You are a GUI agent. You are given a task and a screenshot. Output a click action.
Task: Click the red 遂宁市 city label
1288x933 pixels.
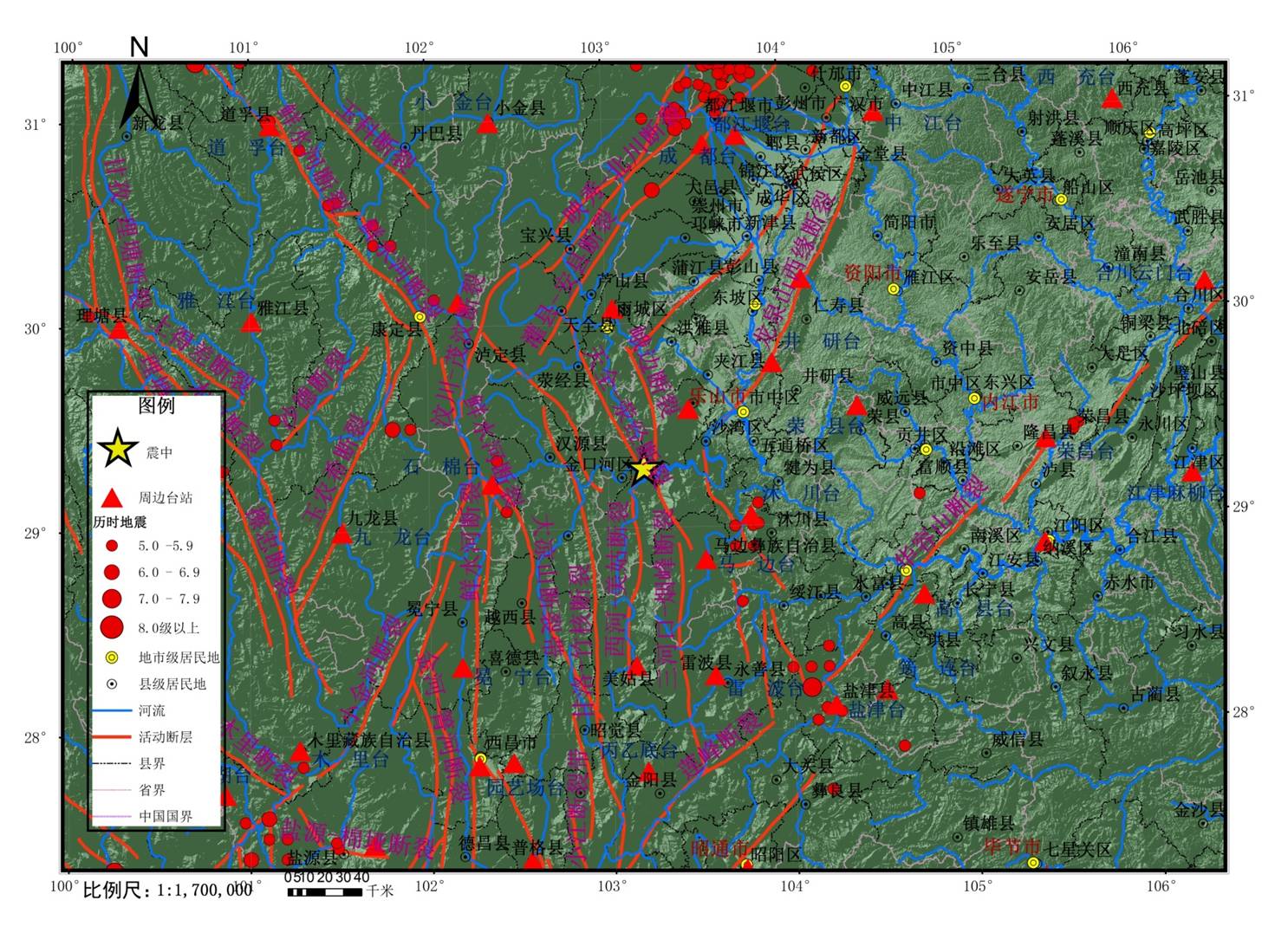[1025, 196]
